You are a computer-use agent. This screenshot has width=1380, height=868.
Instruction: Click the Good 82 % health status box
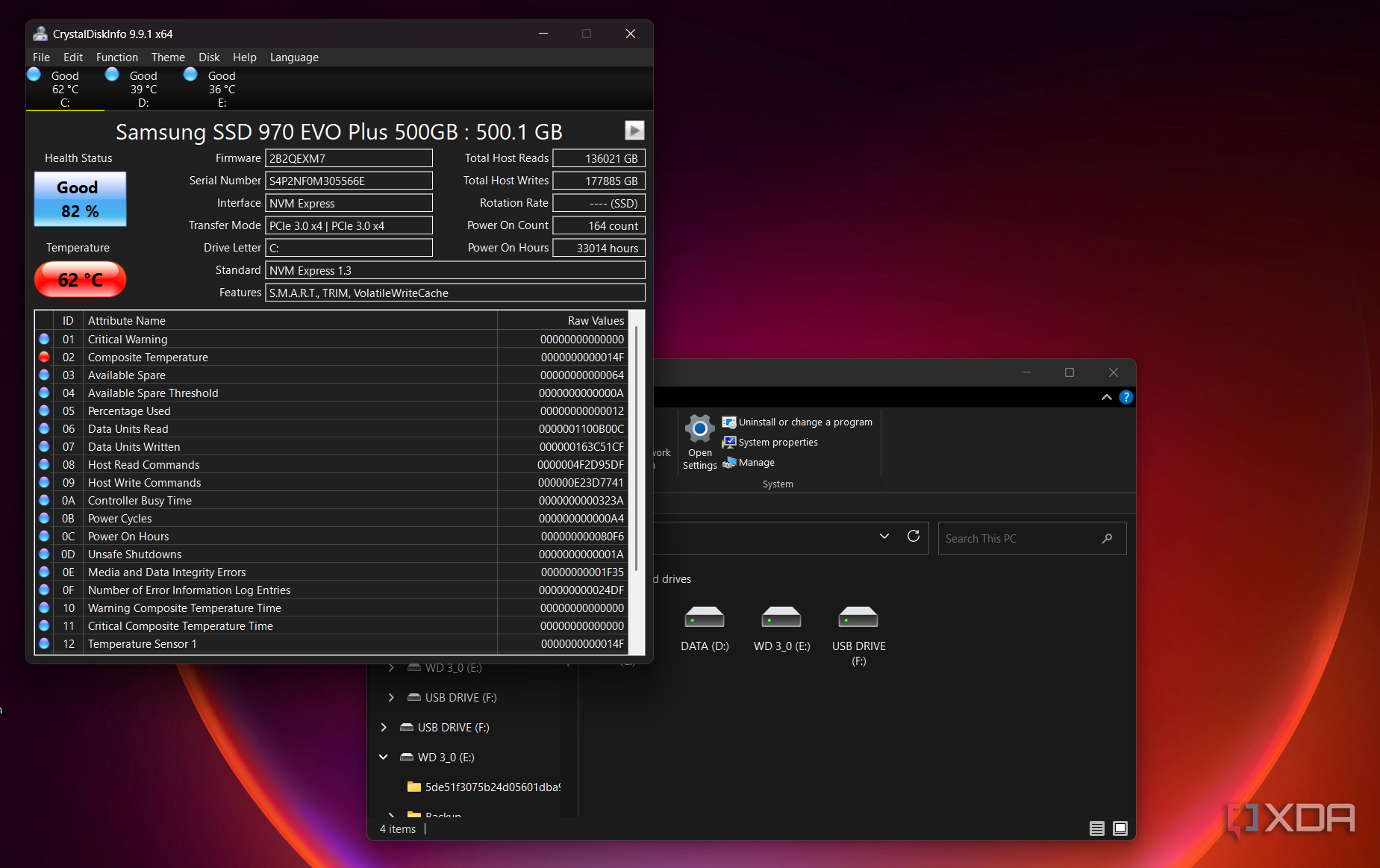click(x=81, y=199)
